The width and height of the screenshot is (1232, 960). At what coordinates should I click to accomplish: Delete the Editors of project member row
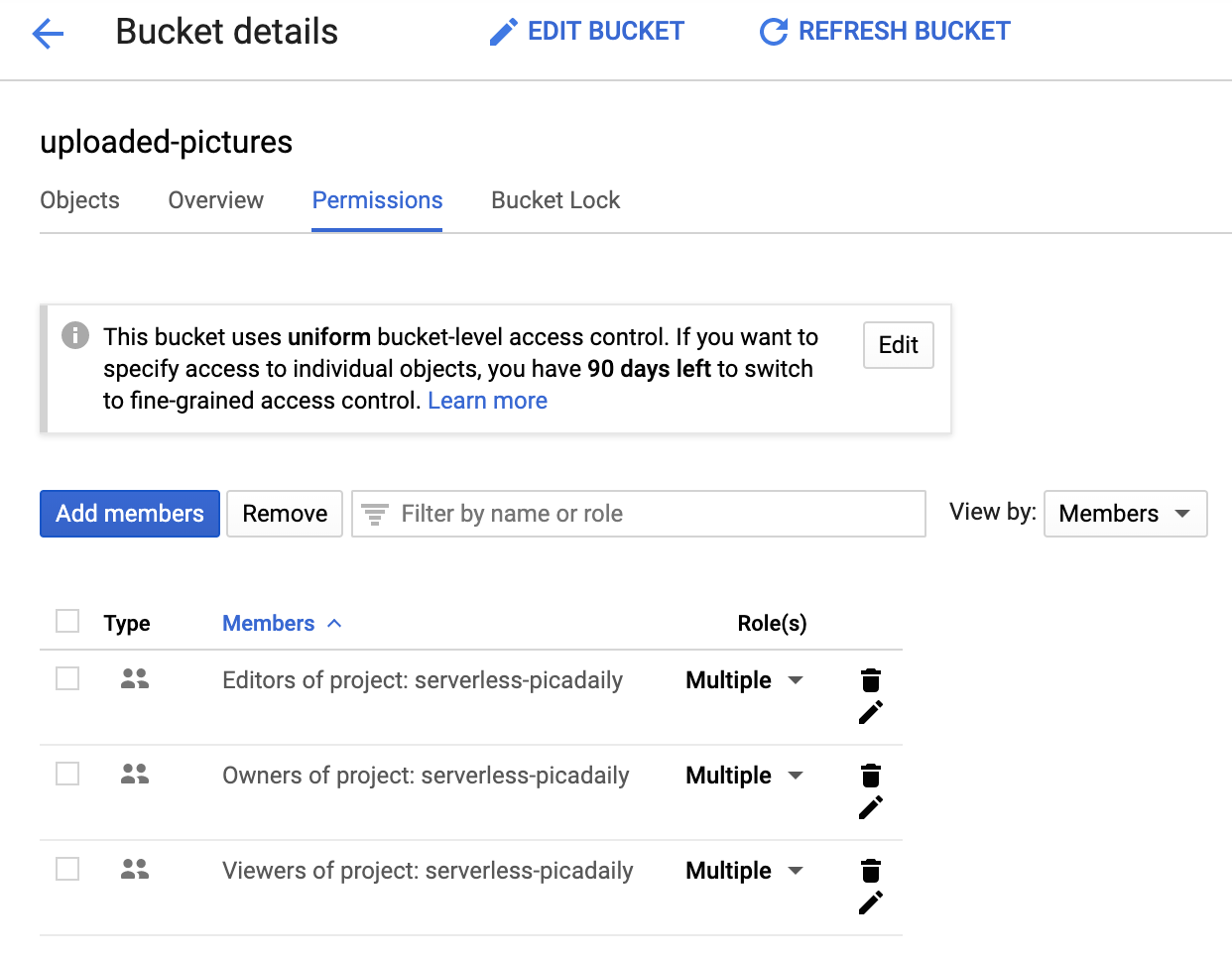pyautogui.click(x=871, y=680)
